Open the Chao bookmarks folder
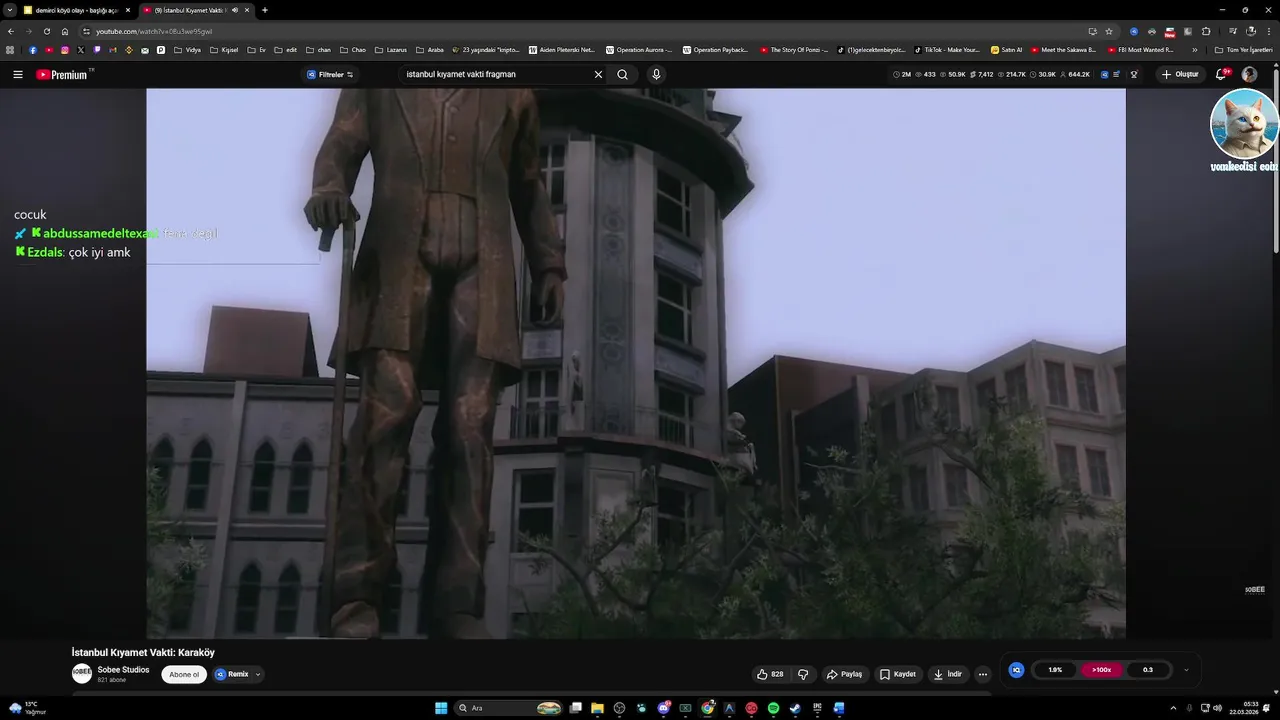Screen dimensions: 1280x720 coord(353,50)
